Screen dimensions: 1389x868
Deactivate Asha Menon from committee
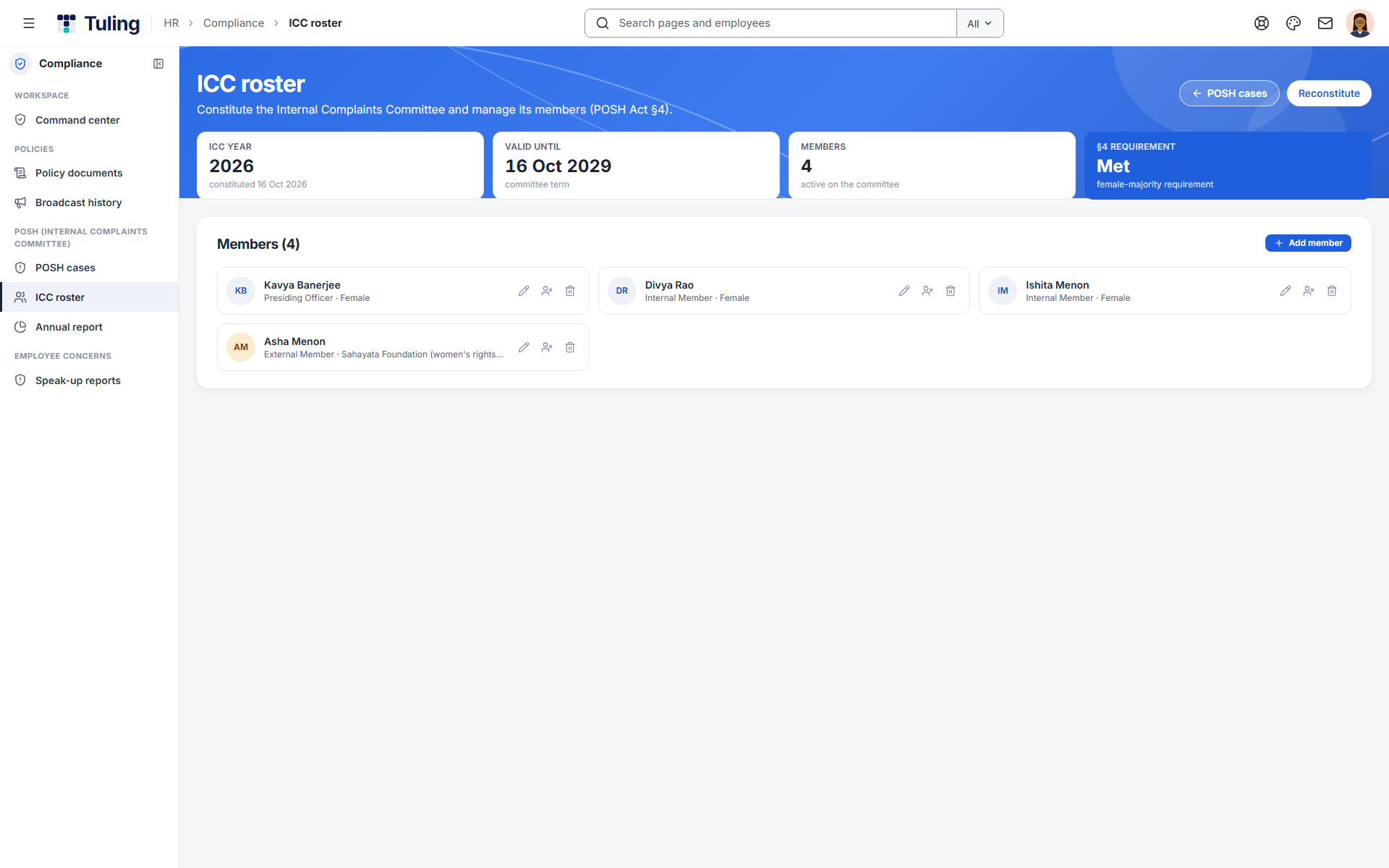[x=547, y=347]
